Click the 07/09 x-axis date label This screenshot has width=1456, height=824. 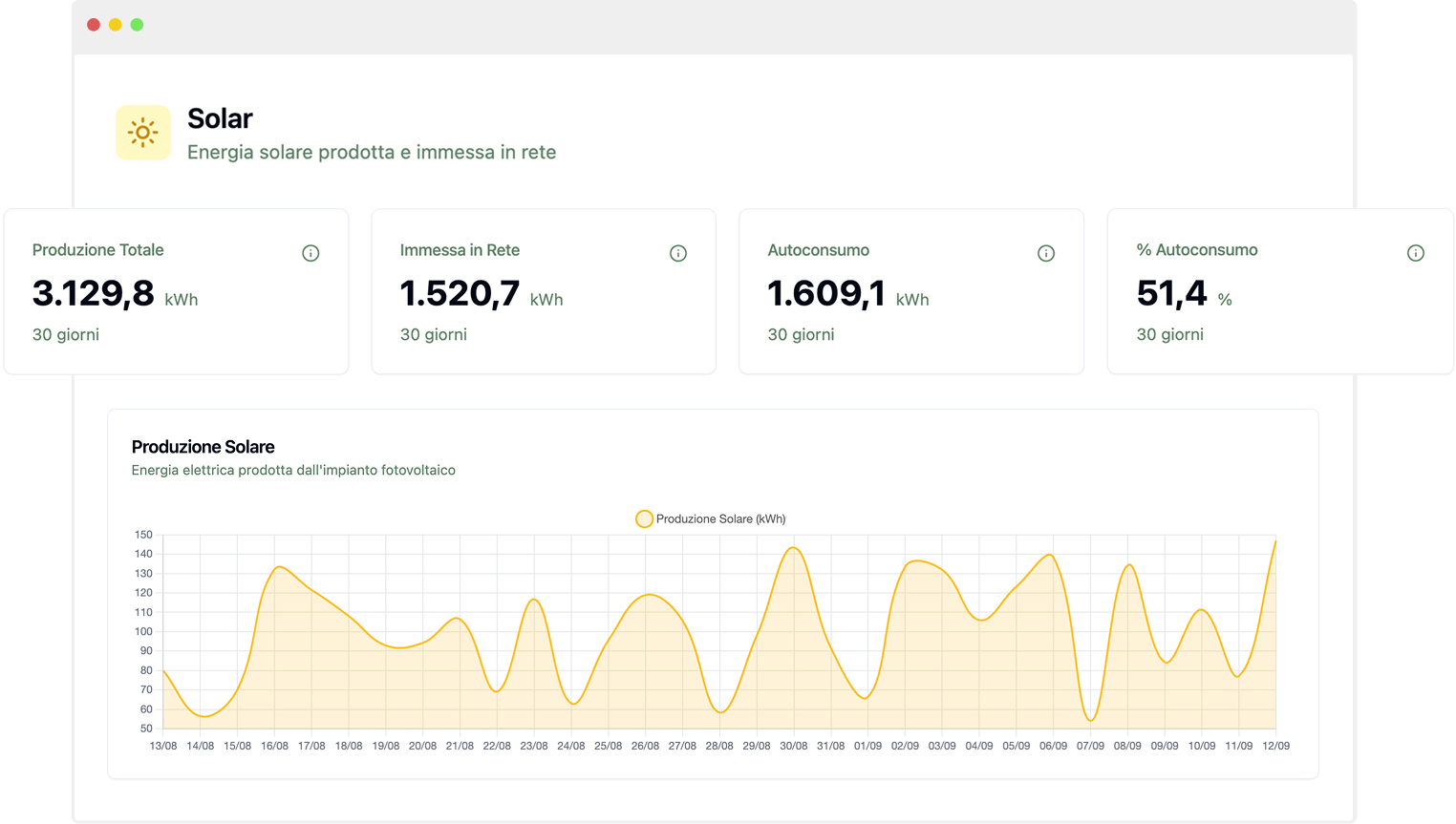click(x=1090, y=746)
